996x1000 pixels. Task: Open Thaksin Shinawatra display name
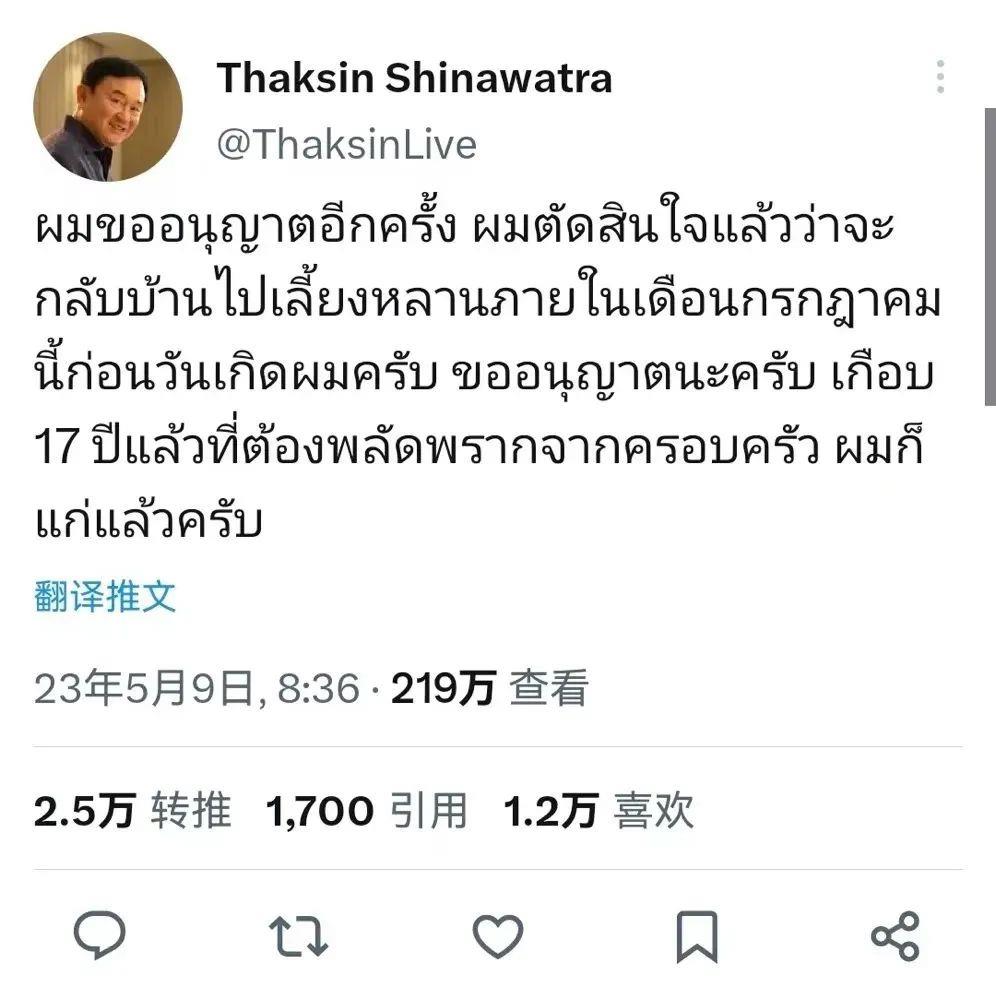click(x=414, y=78)
